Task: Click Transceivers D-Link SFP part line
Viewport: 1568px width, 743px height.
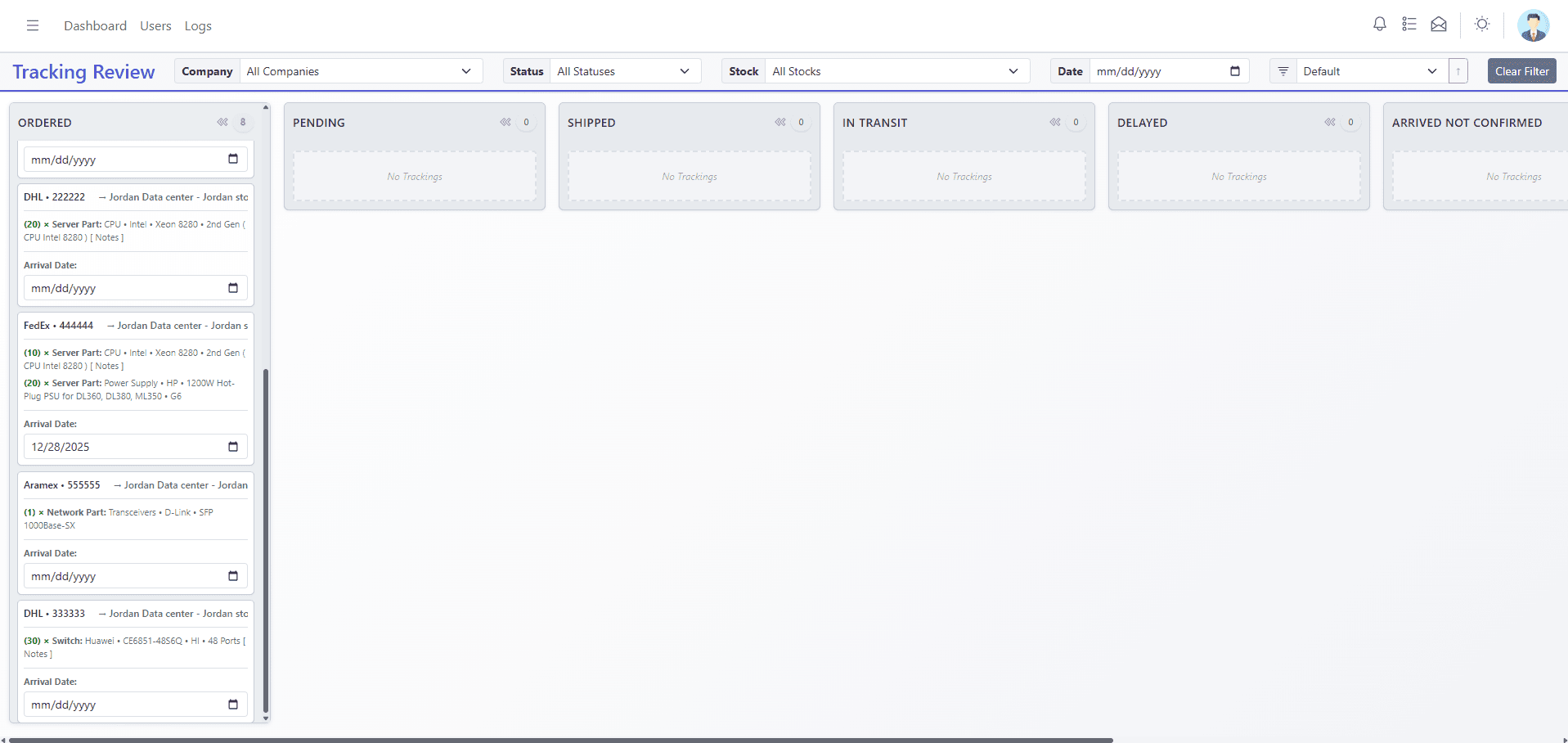Action: point(119,519)
